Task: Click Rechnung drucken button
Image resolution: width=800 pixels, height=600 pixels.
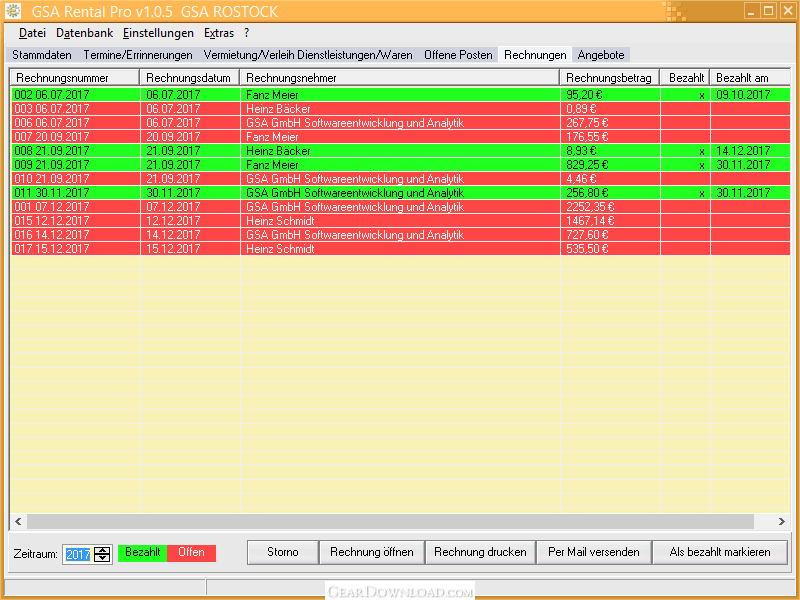Action: 480,552
